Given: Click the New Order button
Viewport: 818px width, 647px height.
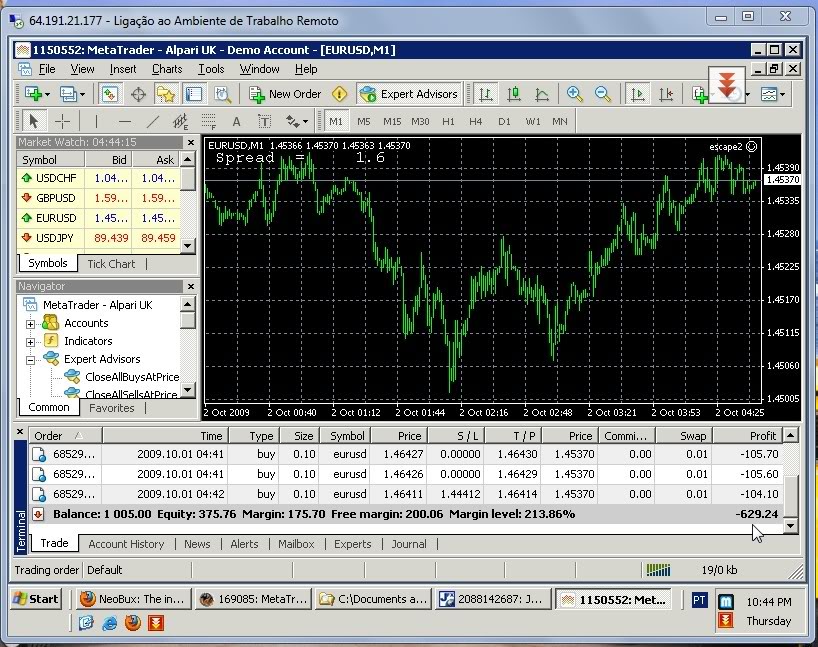Looking at the screenshot, I should 285,94.
